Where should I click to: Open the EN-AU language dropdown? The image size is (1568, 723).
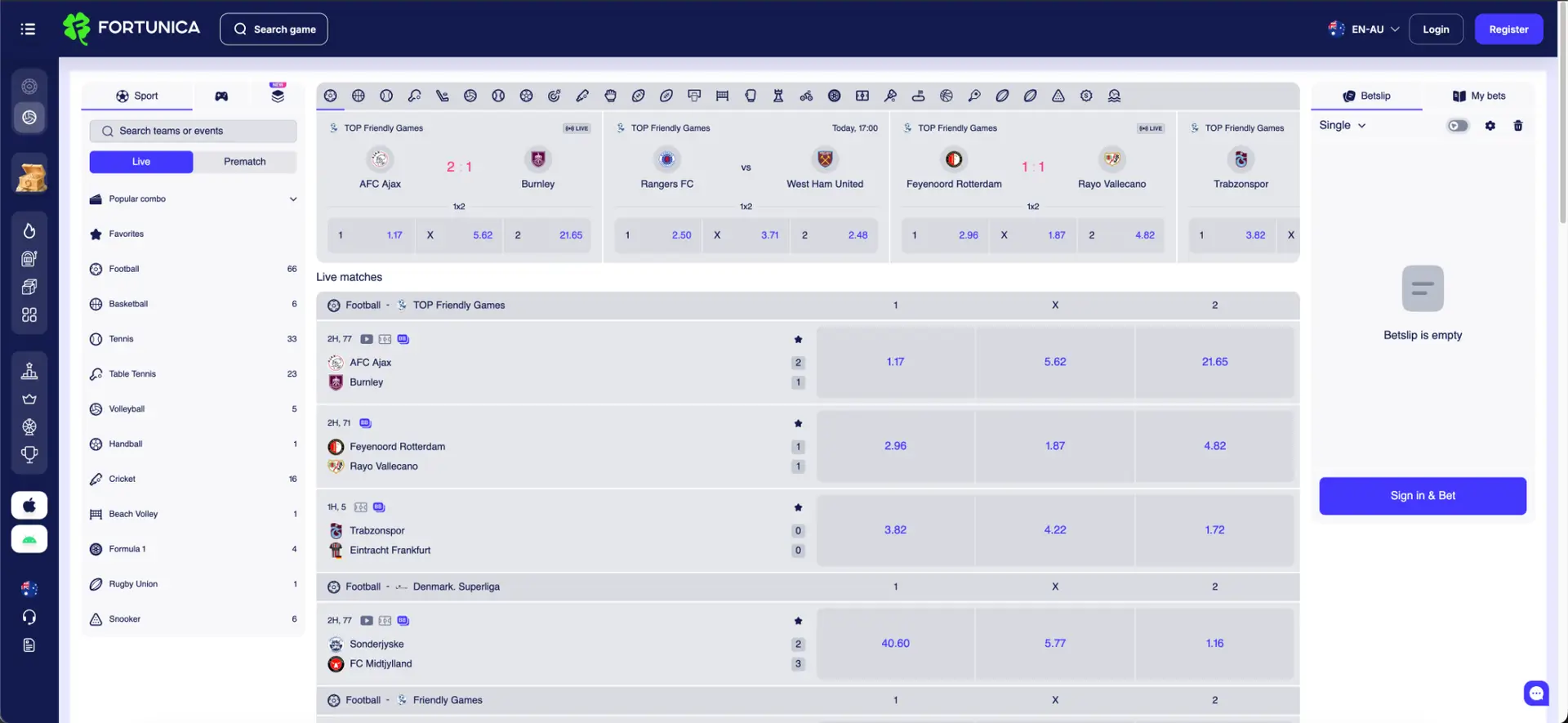(x=1364, y=29)
